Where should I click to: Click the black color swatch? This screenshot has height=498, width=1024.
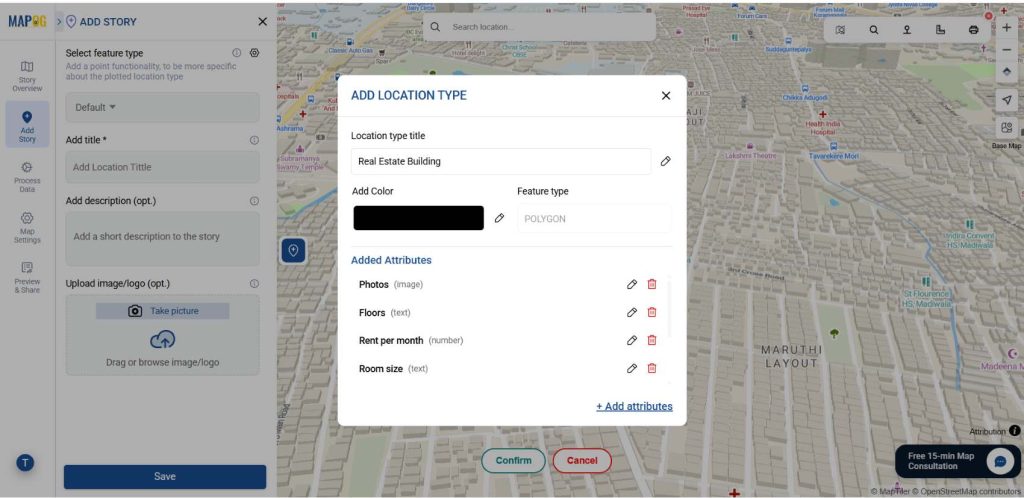pyautogui.click(x=418, y=218)
